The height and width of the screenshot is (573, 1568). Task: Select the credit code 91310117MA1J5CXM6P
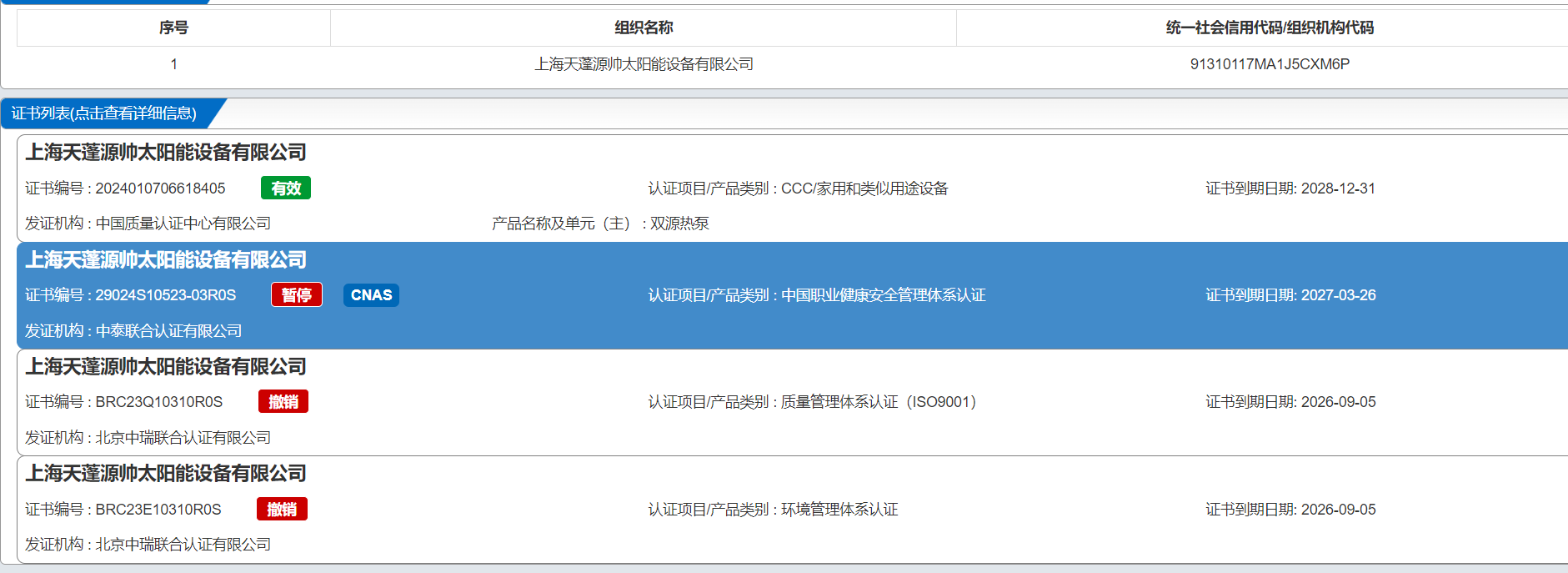click(x=1270, y=64)
